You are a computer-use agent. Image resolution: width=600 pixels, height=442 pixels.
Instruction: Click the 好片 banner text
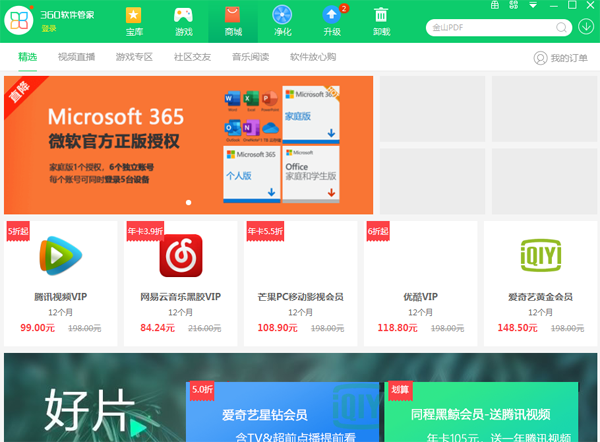click(90, 410)
